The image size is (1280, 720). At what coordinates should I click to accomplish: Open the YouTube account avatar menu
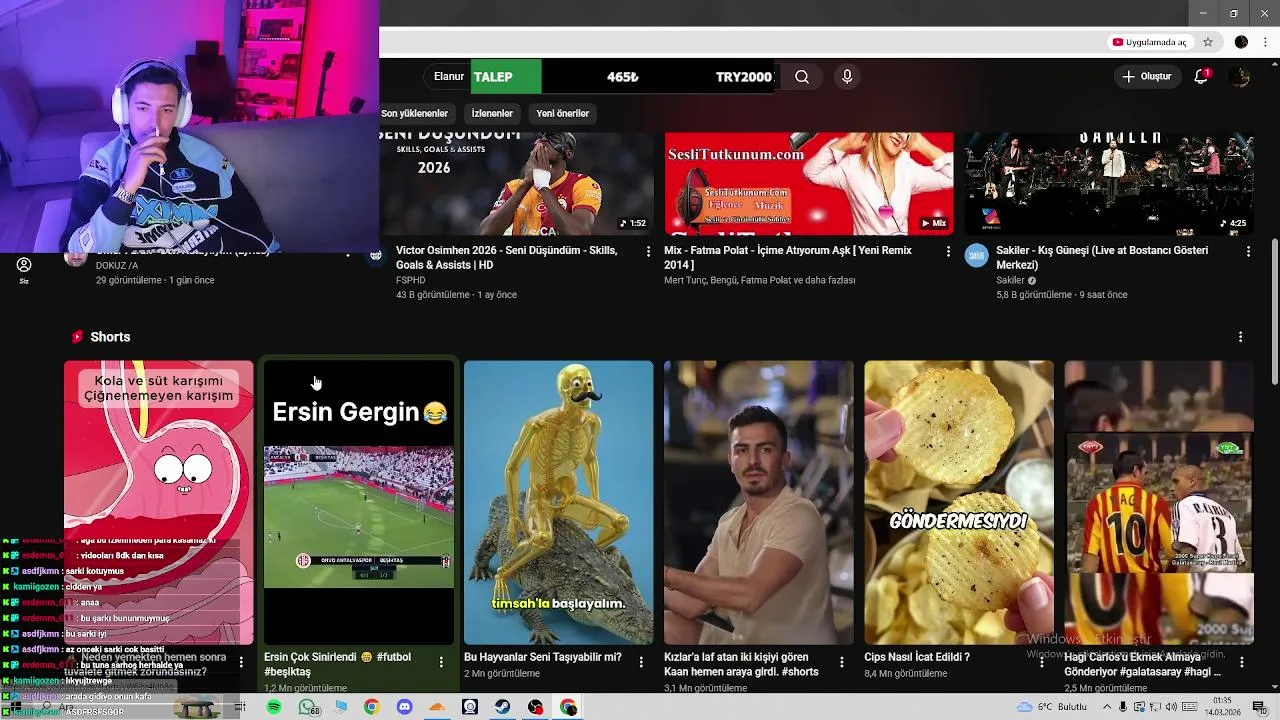[x=1240, y=77]
